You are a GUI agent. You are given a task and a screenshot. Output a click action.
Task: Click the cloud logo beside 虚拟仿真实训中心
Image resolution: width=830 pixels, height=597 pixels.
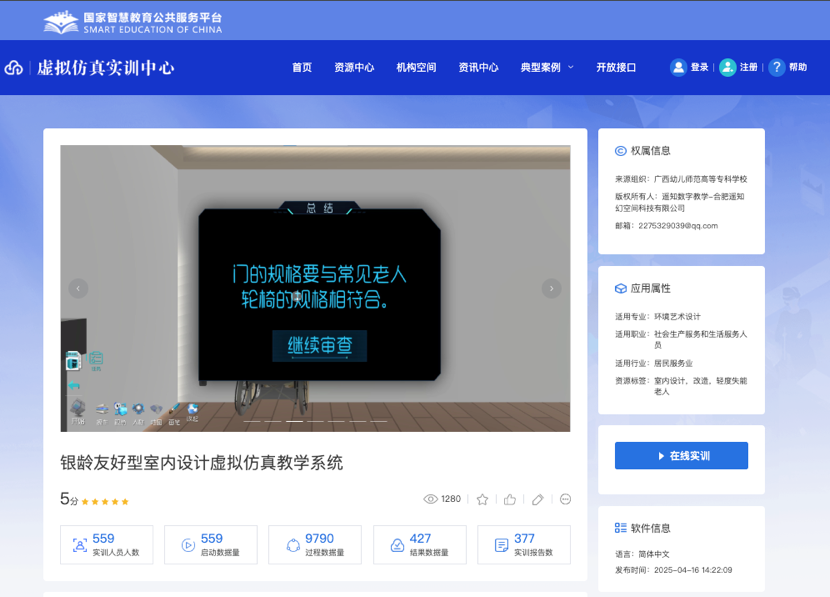(x=14, y=68)
